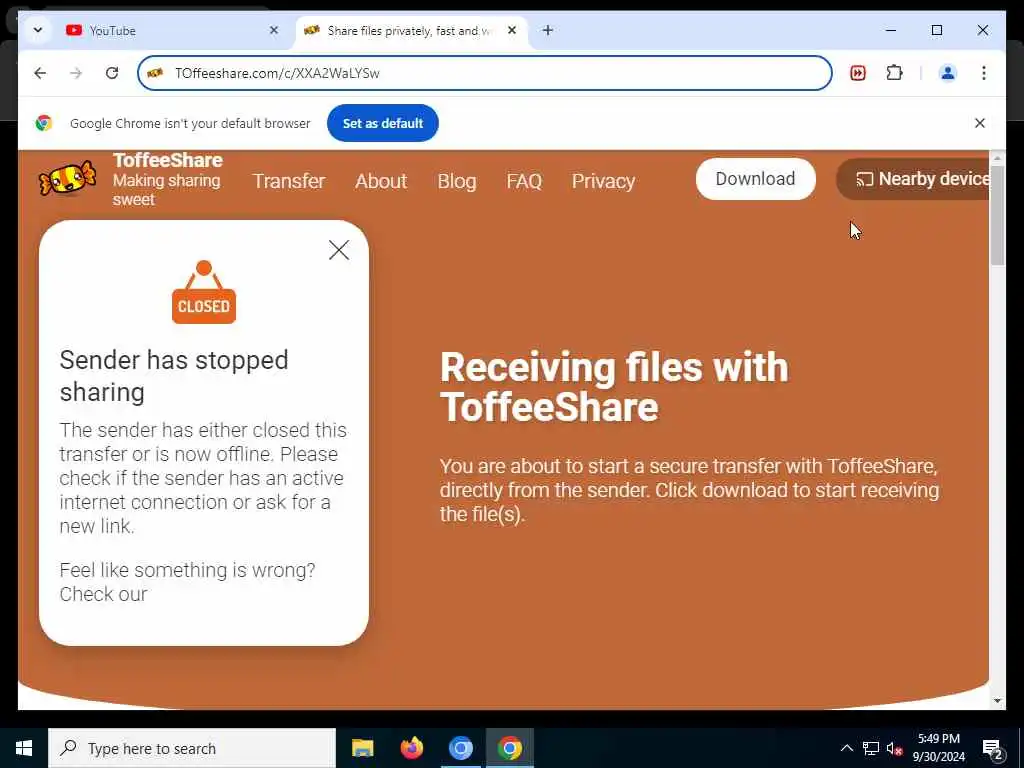Click the ToffeeShare brand name text
The width and height of the screenshot is (1024, 768).
point(168,160)
